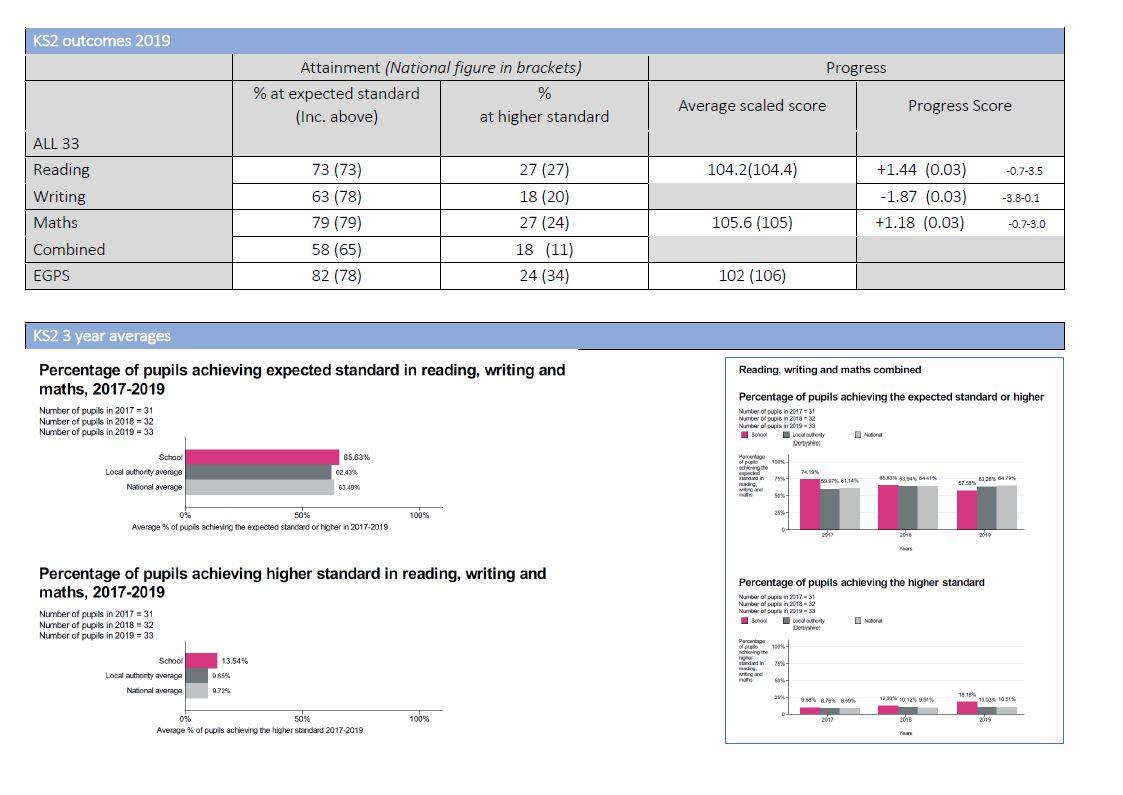Screen dimensions: 1123x795
Task: Click Local authority legend swatch in expected standard chart
Action: pos(786,435)
